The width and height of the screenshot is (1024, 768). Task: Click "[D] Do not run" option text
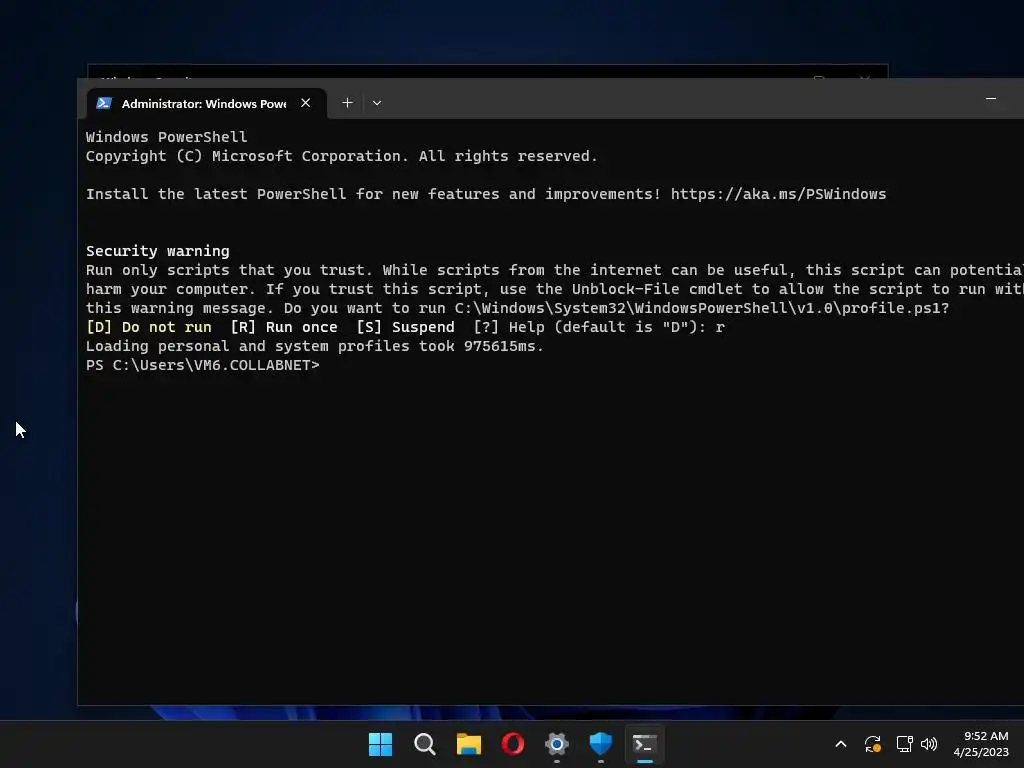(149, 327)
